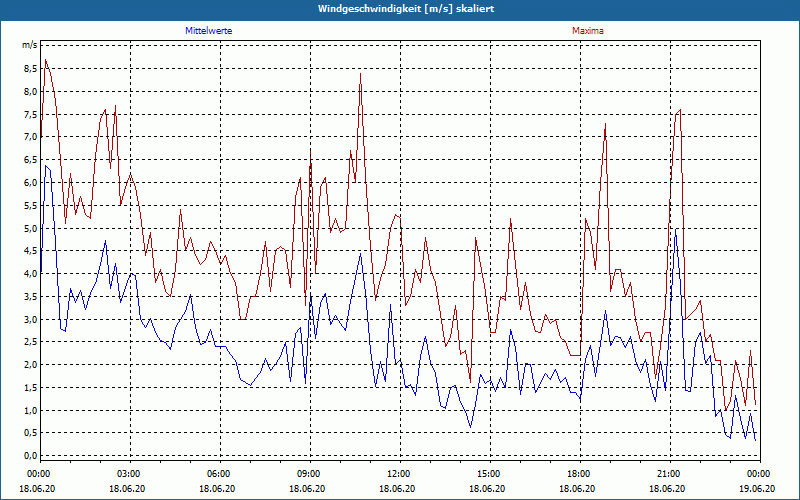Select the blue 'Mittelwerte' legend label

tap(209, 31)
